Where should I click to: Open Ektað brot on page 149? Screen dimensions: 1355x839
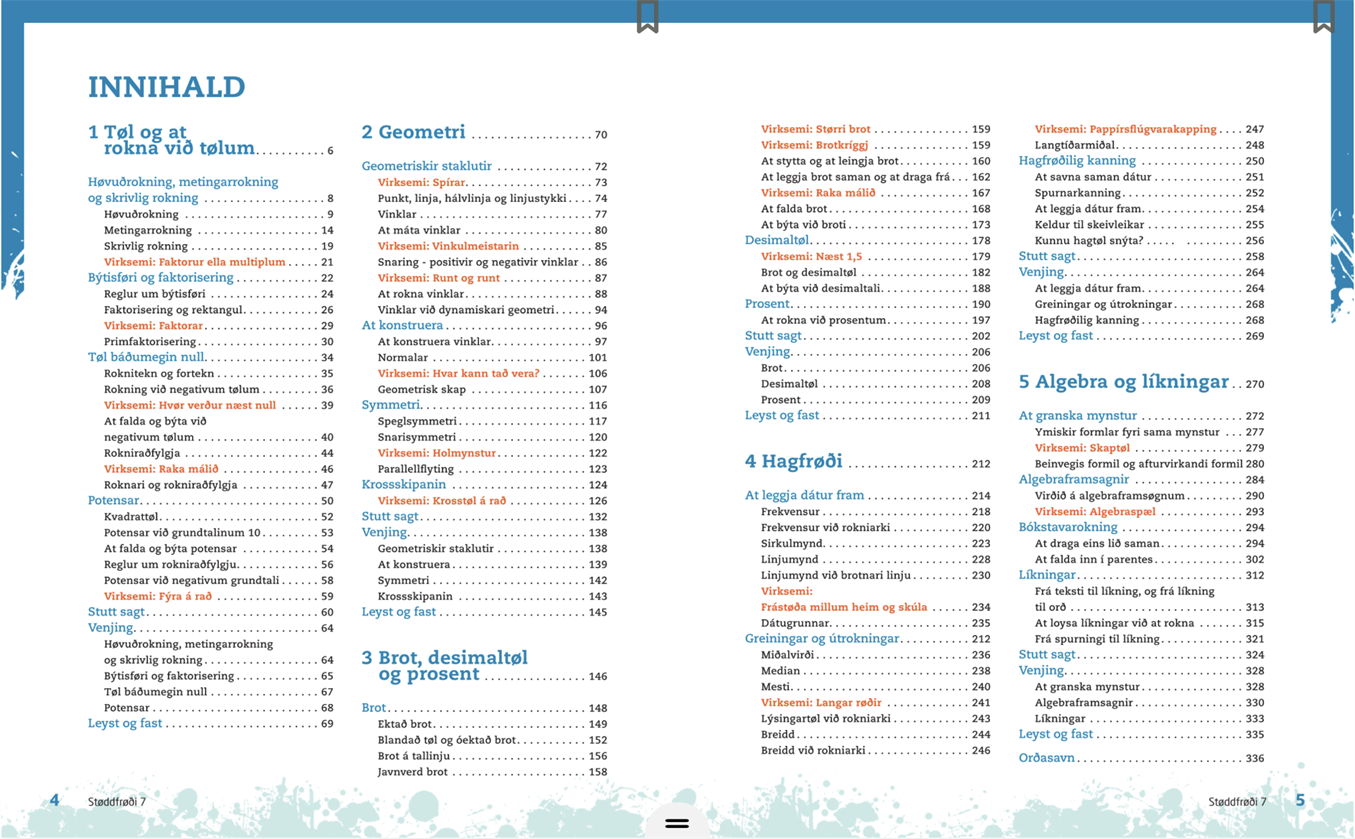coord(492,724)
